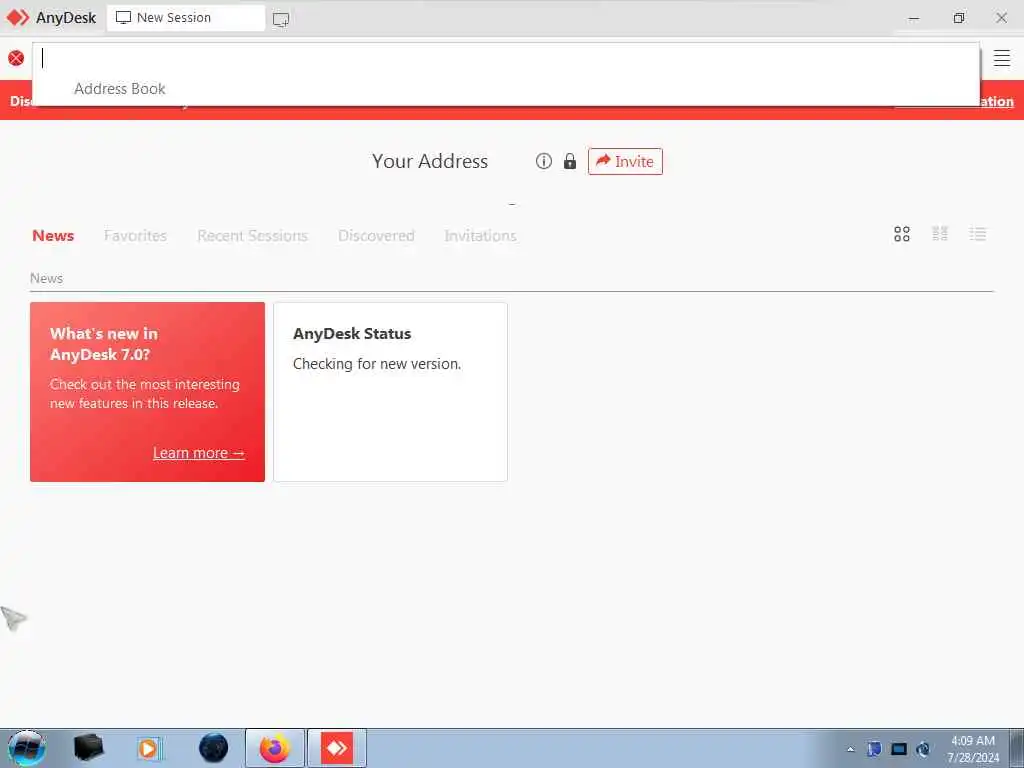The width and height of the screenshot is (1024, 768).
Task: Open the What's new in AnyDesk 7.0 card
Action: (x=148, y=392)
